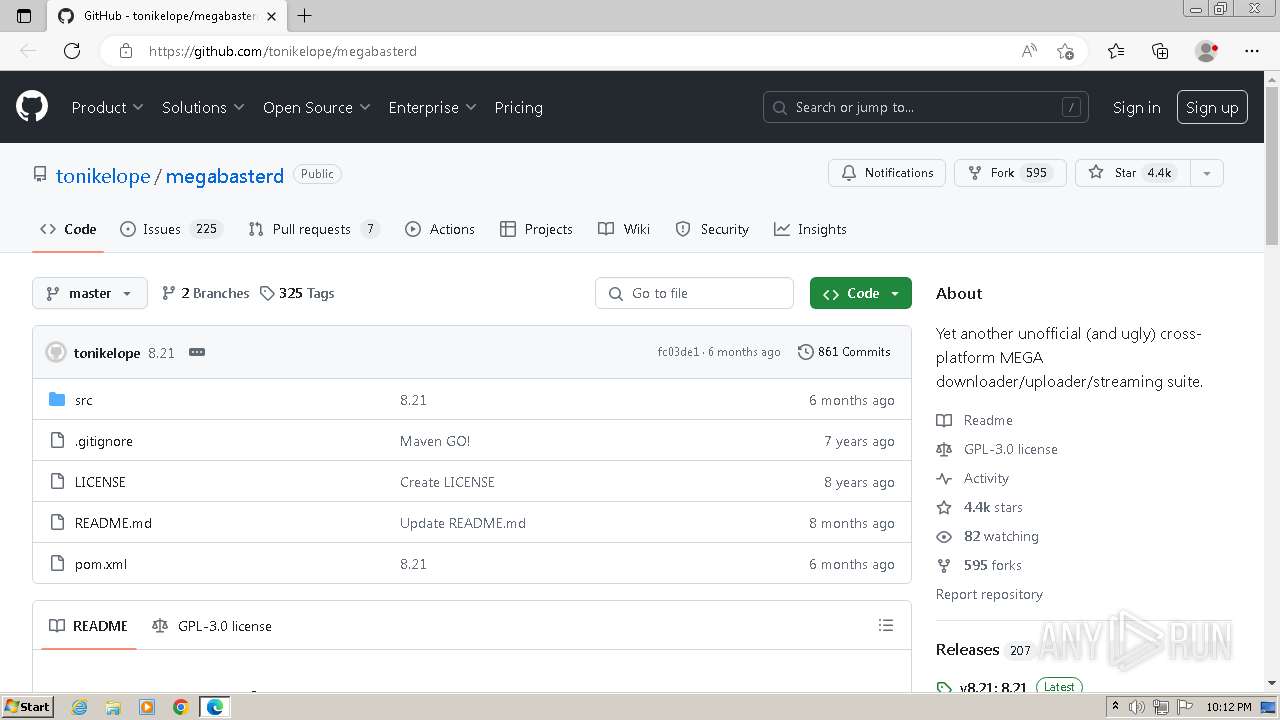Viewport: 1280px width, 720px height.
Task: Add page to favorites star icon
Action: click(1065, 51)
